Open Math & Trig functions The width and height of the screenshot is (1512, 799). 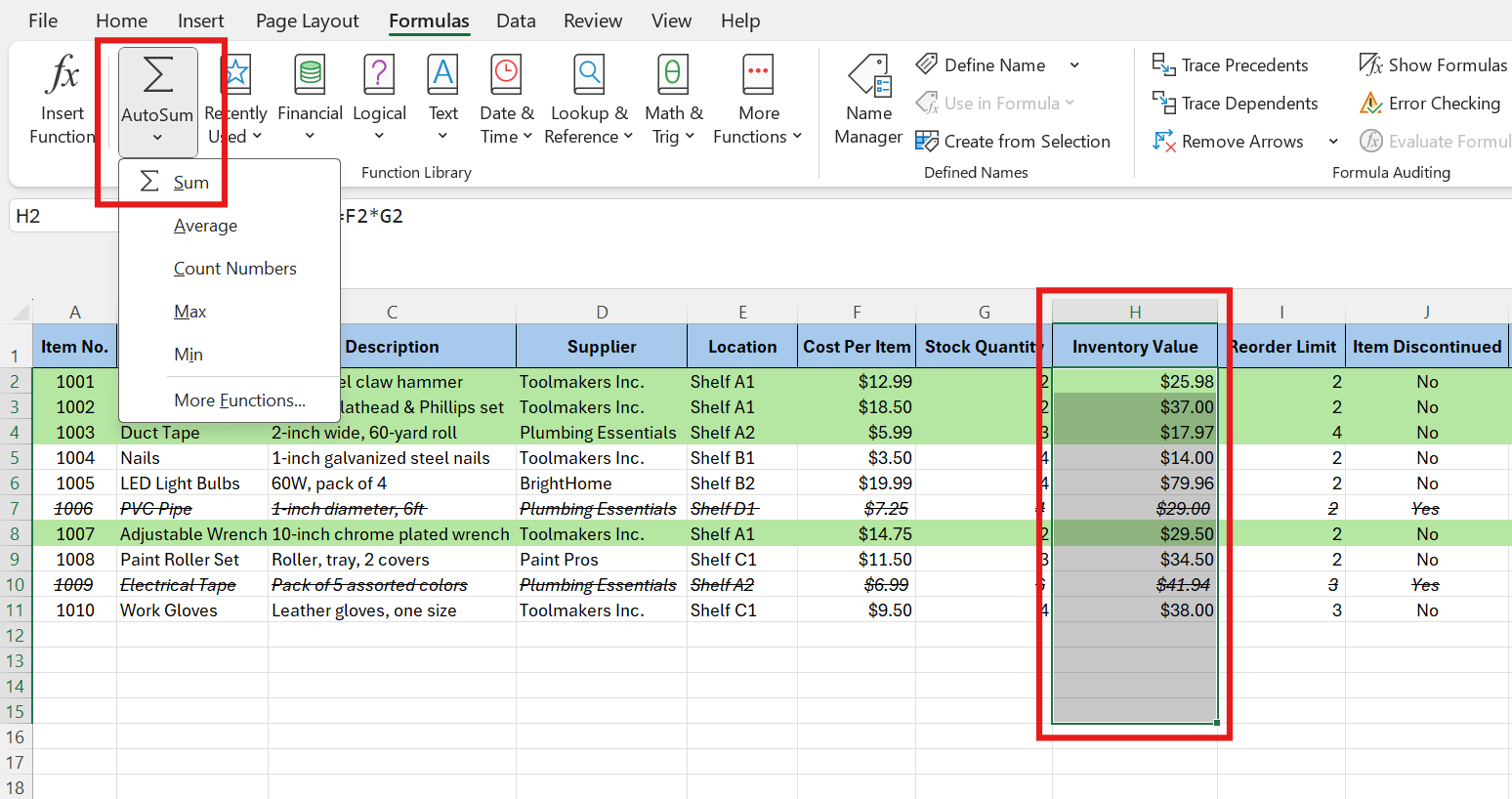[673, 100]
